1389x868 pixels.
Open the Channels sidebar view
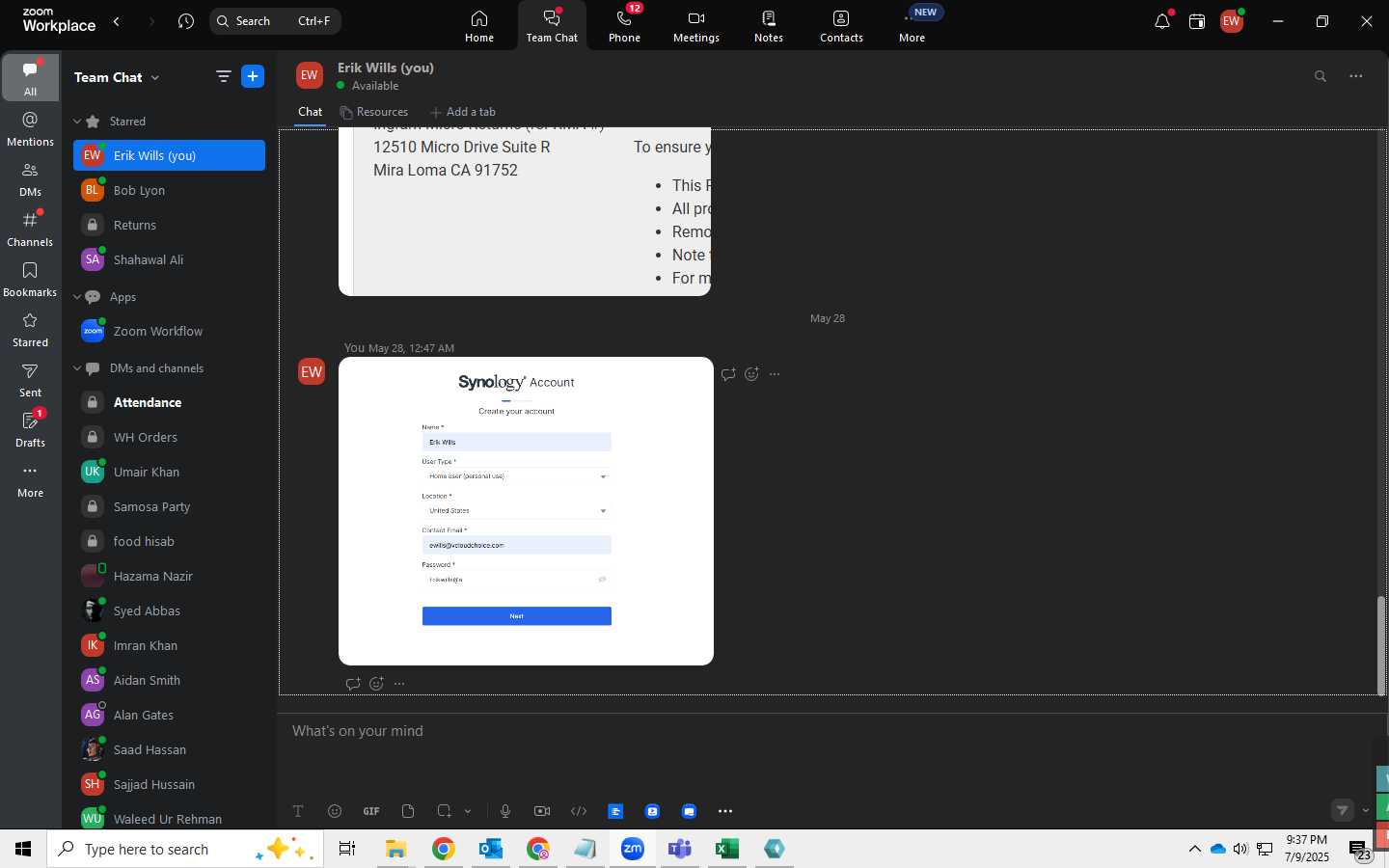click(x=30, y=230)
